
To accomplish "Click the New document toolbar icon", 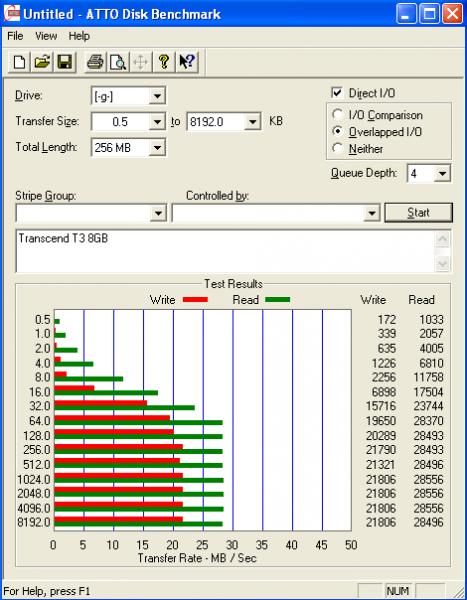I will click(x=20, y=62).
